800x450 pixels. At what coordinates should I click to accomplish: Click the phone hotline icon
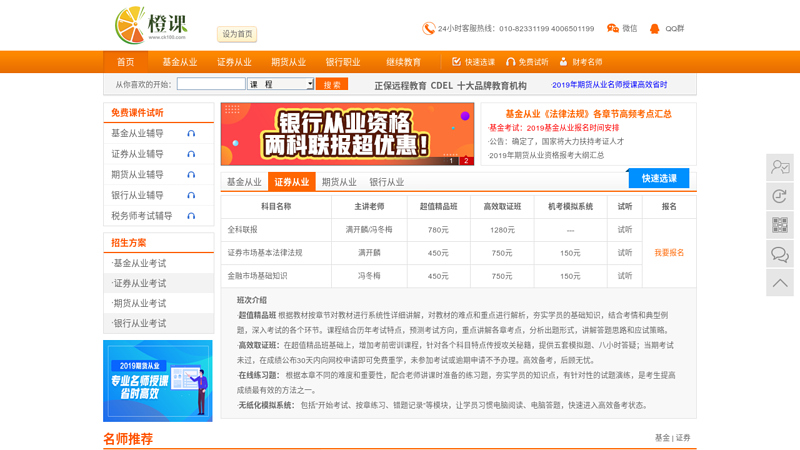429,29
